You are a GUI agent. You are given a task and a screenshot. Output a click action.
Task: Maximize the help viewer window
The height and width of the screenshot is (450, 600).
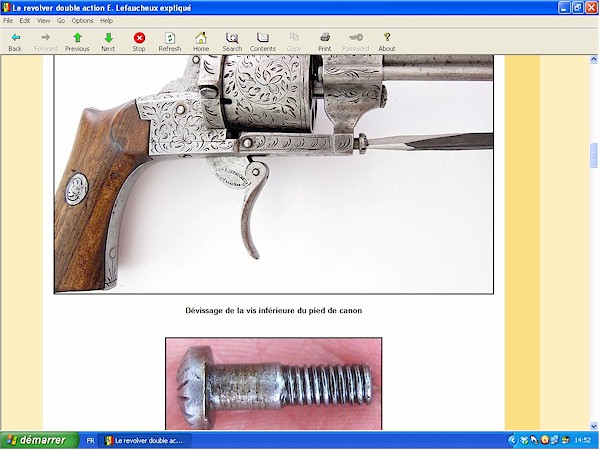coord(578,8)
